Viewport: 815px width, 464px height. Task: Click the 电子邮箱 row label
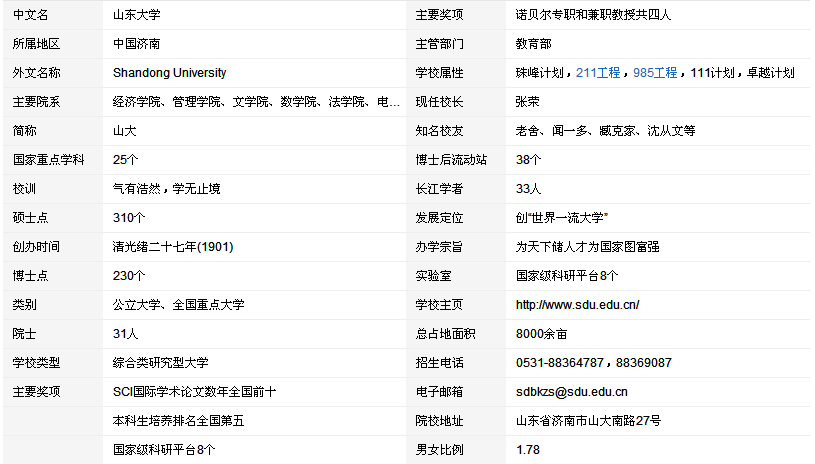[x=439, y=392]
